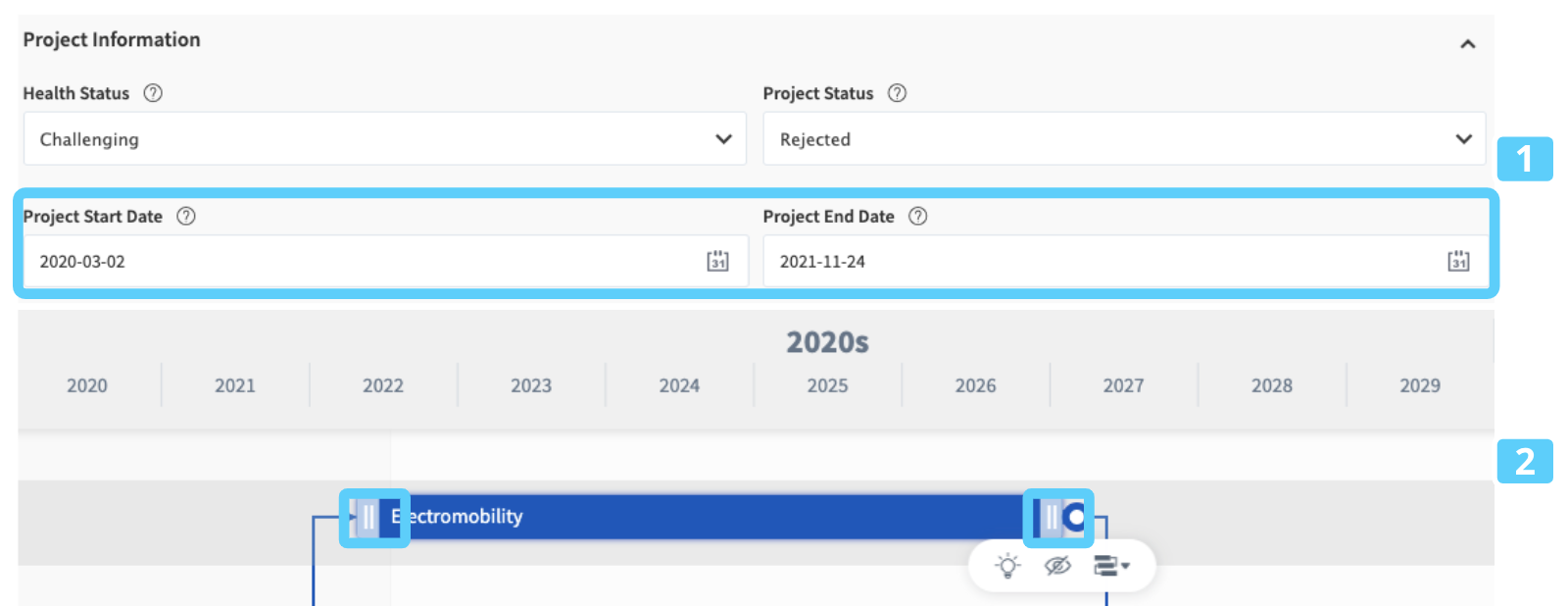Image resolution: width=1568 pixels, height=606 pixels.
Task: Grab the right handle of the Electromobility bar
Action: [x=1051, y=517]
